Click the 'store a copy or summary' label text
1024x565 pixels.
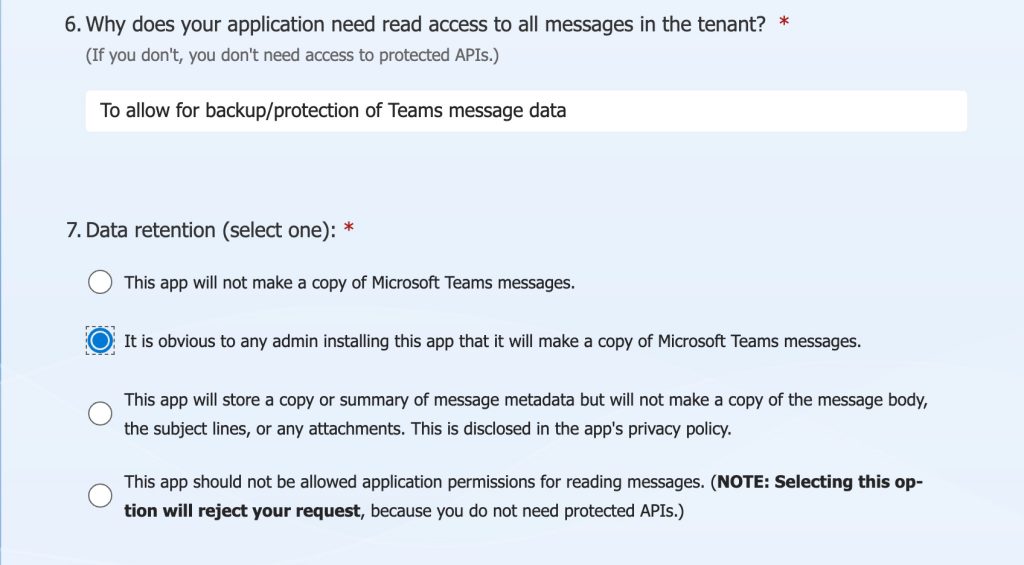(x=526, y=400)
